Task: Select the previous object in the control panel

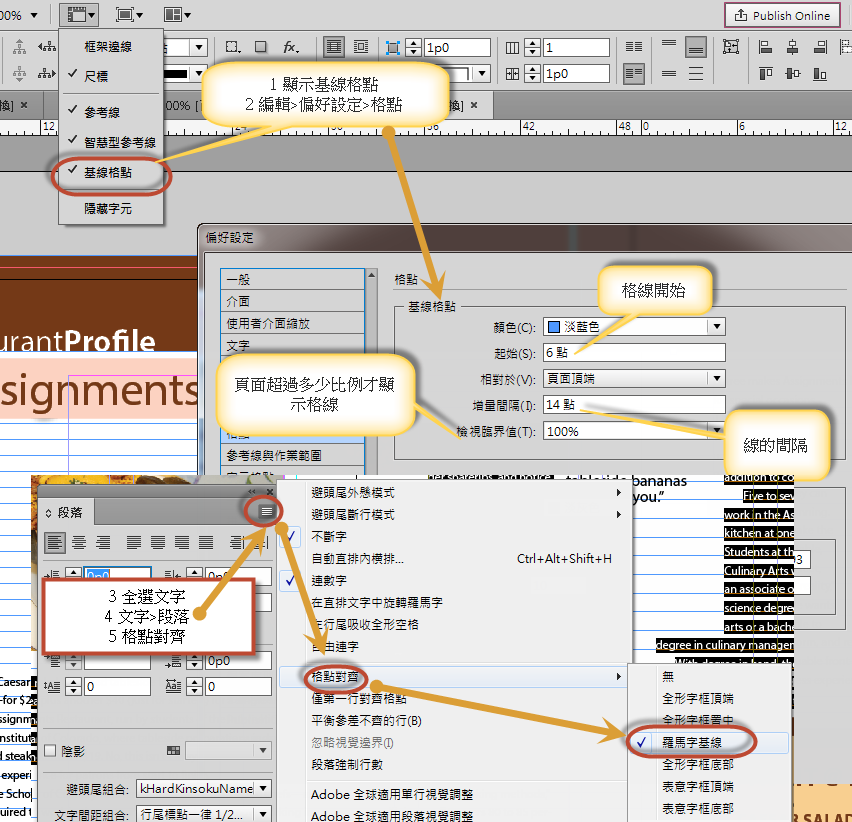Action: coord(46,47)
